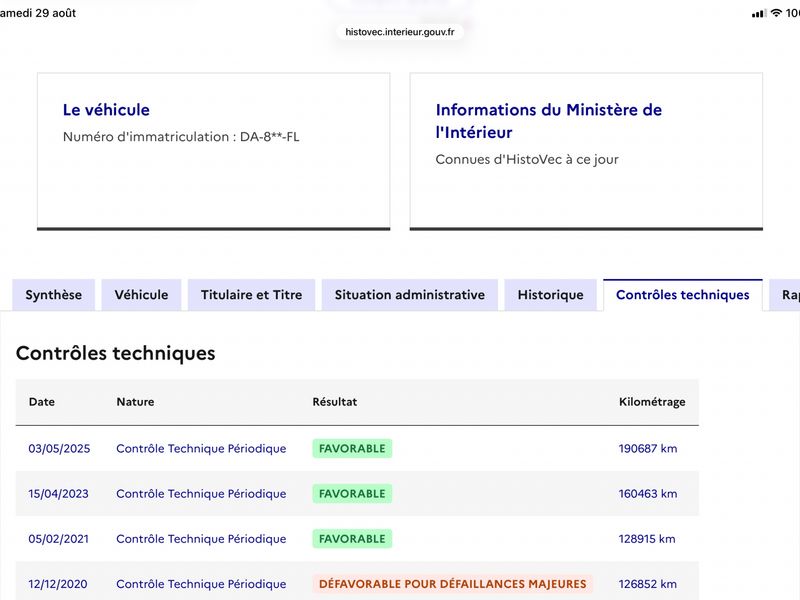Click the DÉFAVORABLE POUR DÉFAILLANCES MAJEURES badge
Screen dimensions: 800x600
[x=453, y=584]
